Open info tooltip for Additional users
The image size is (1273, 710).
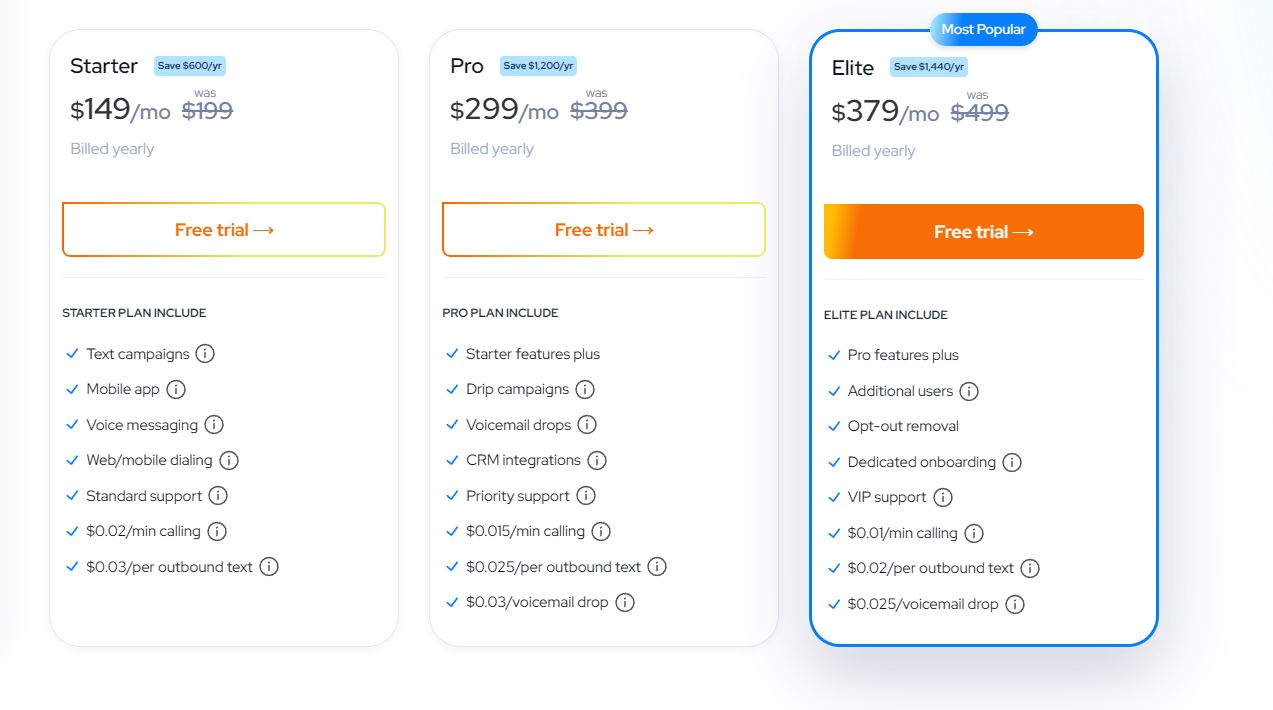click(969, 391)
